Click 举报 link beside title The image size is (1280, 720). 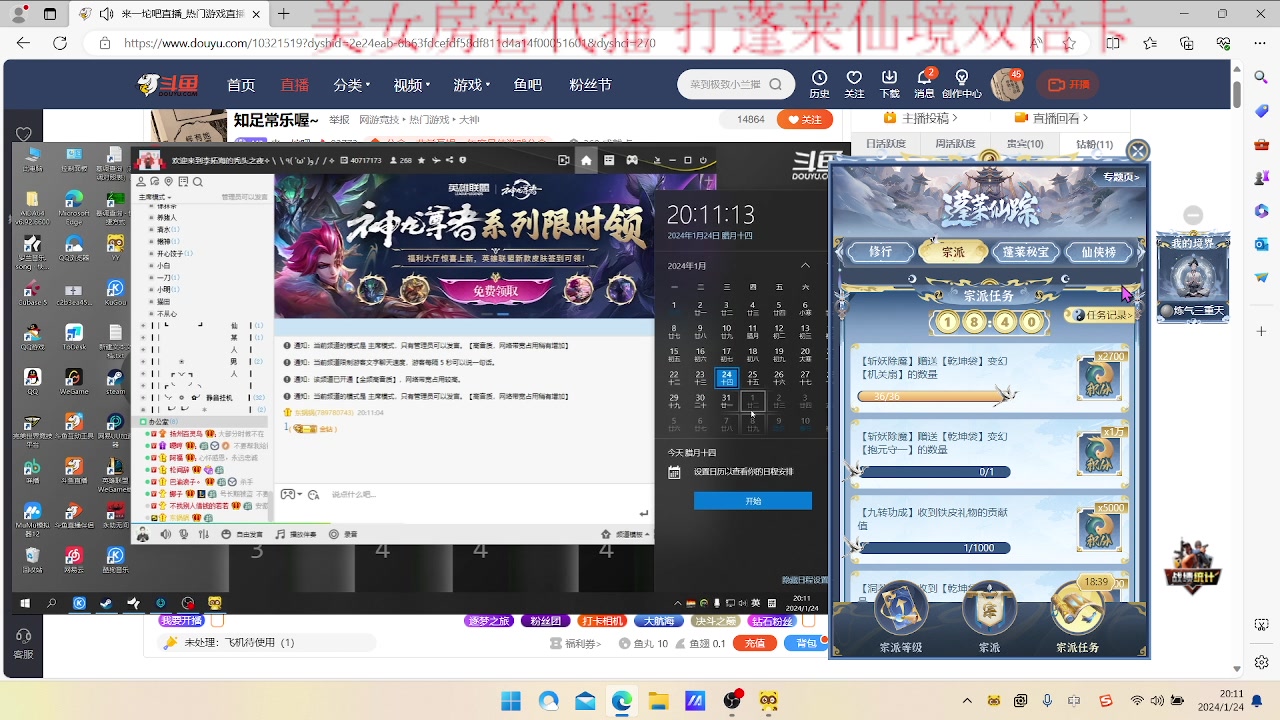tap(340, 120)
